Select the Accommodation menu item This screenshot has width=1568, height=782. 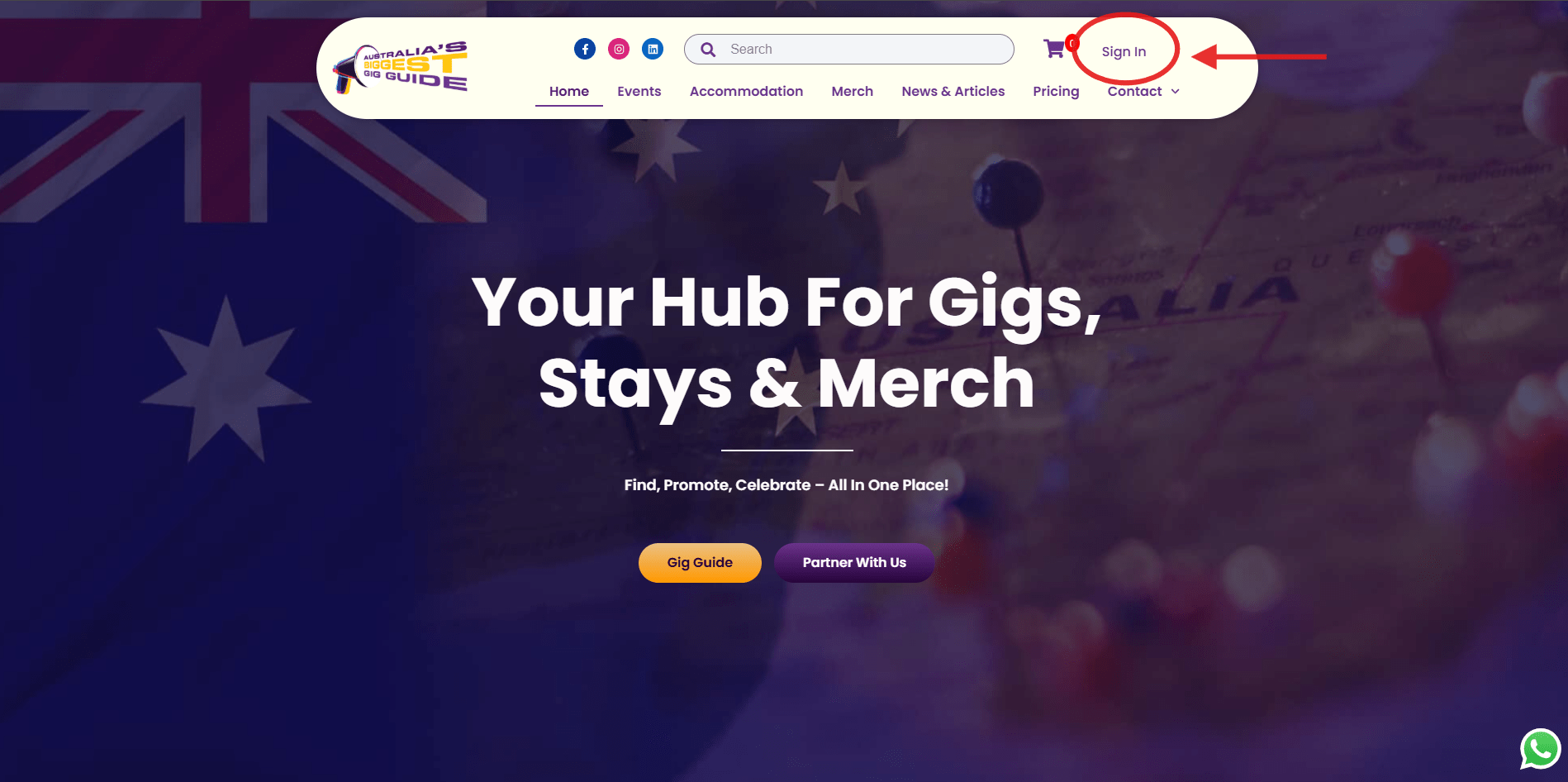pyautogui.click(x=746, y=92)
